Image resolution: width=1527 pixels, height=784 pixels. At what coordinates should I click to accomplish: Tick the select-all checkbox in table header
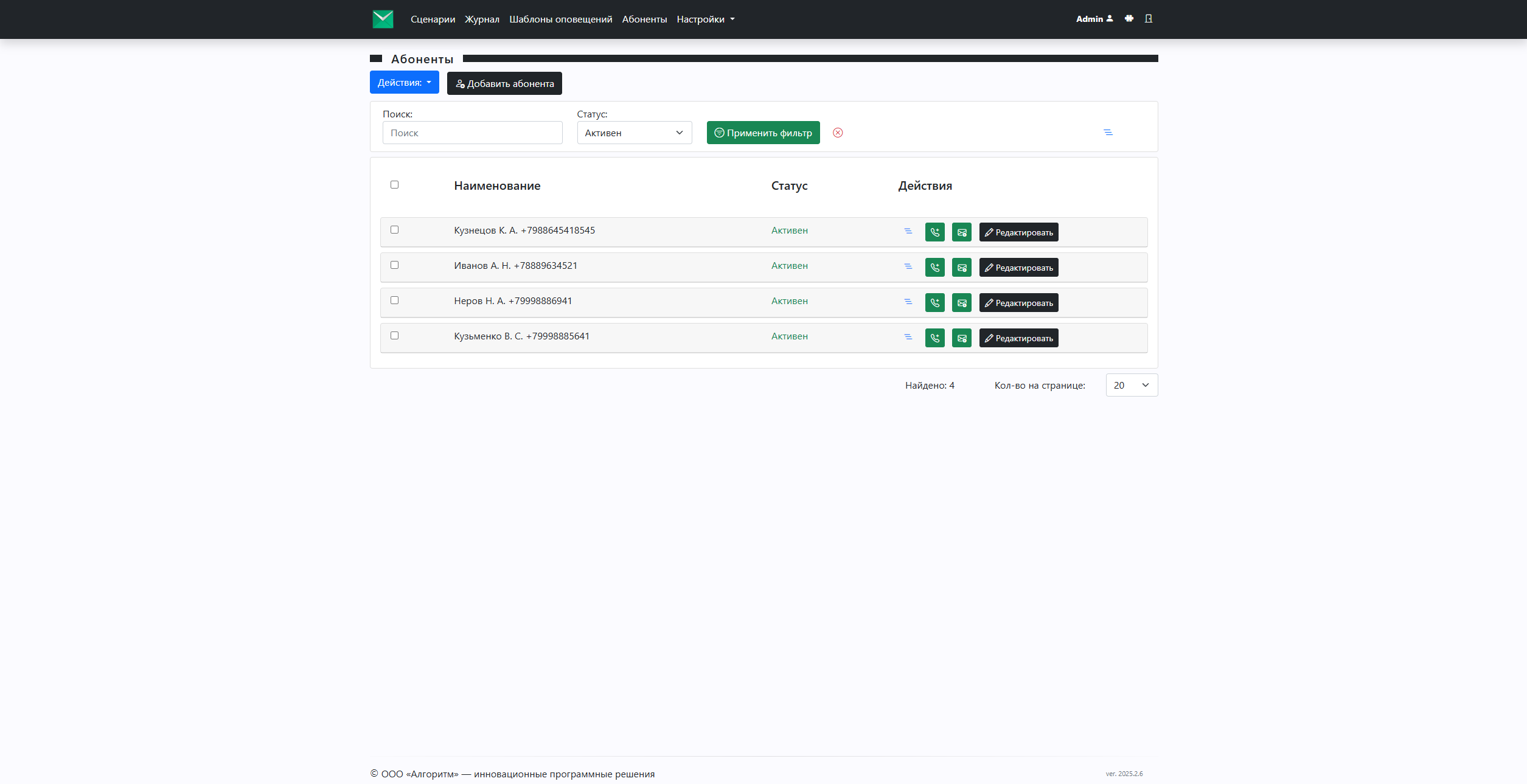click(394, 184)
